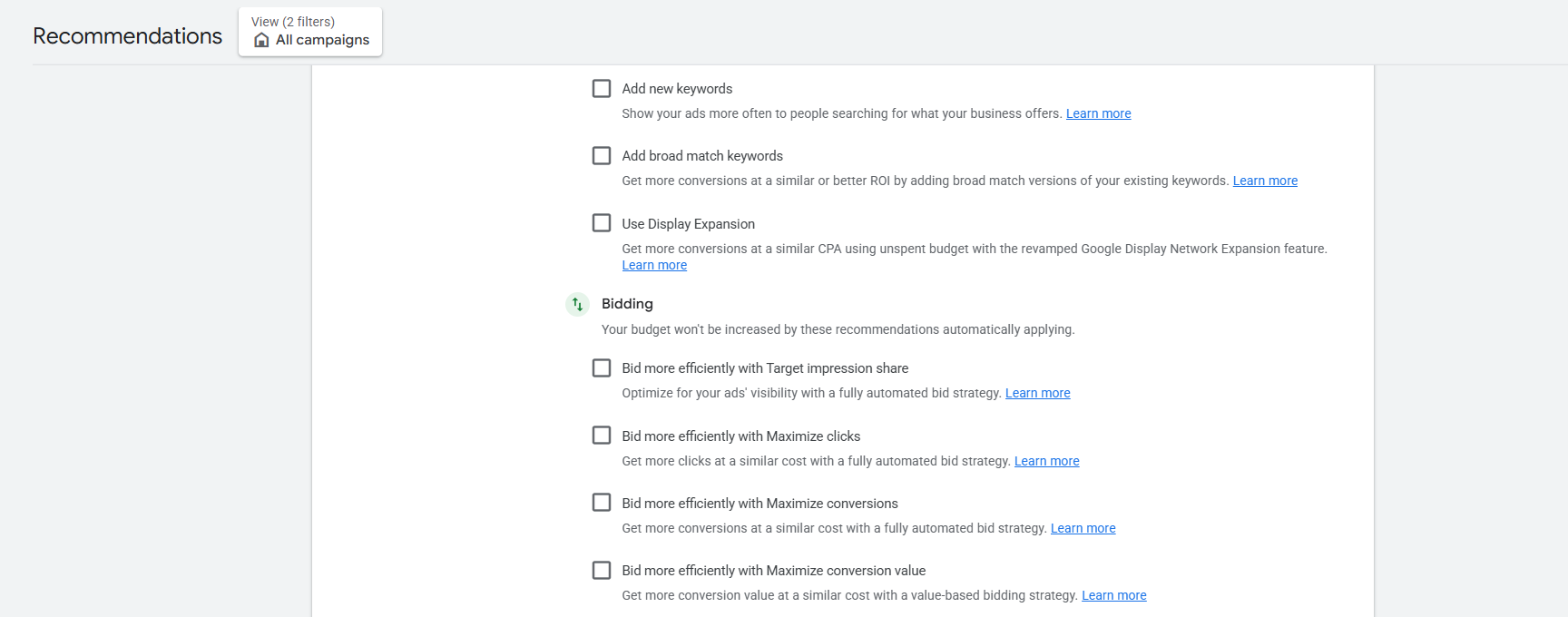This screenshot has width=1568, height=617.
Task: Click the Bidding section heading
Action: pyautogui.click(x=627, y=304)
